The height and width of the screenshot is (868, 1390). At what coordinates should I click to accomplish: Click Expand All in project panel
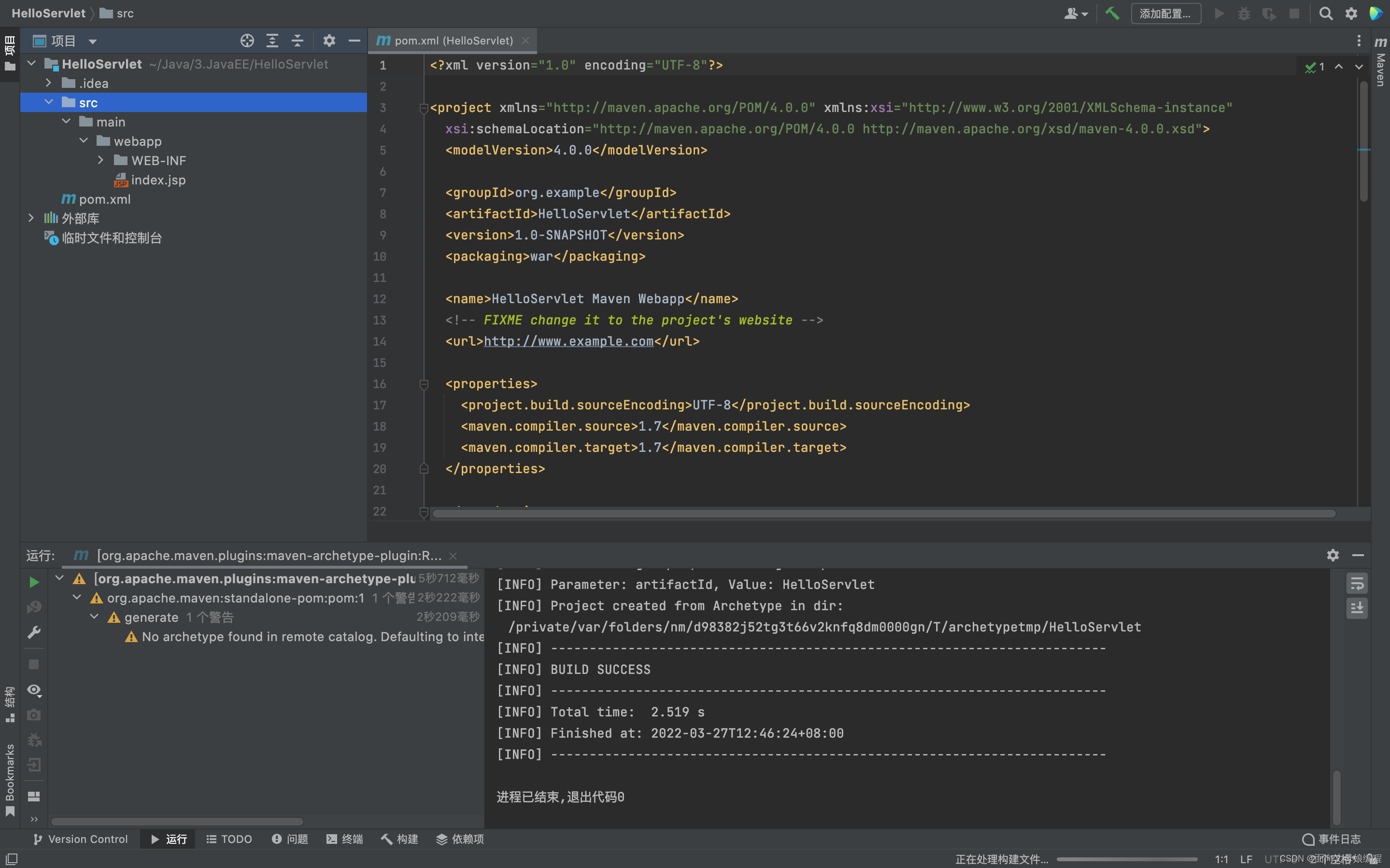272,41
